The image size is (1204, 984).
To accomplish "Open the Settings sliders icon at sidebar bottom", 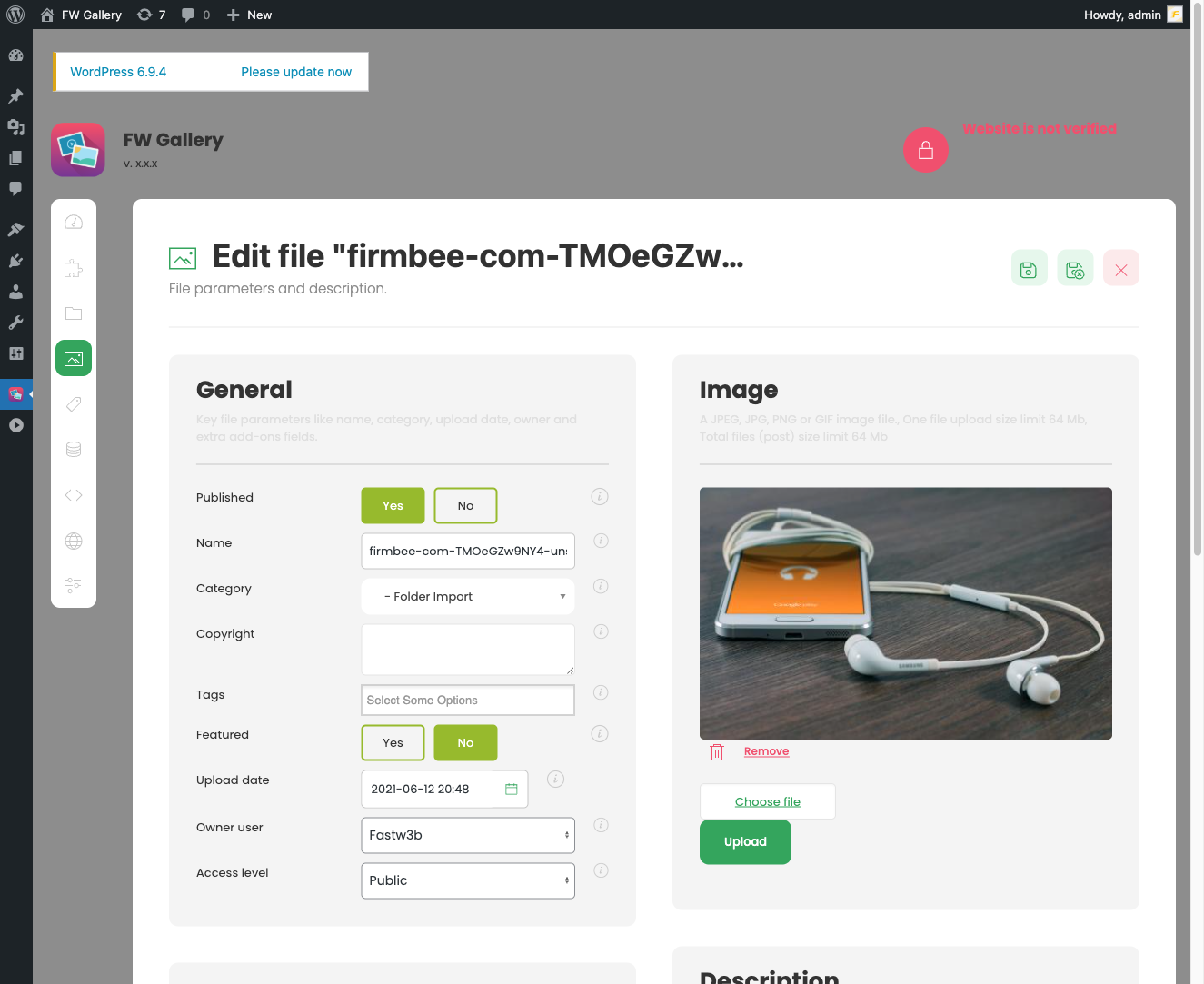I will pos(73,585).
